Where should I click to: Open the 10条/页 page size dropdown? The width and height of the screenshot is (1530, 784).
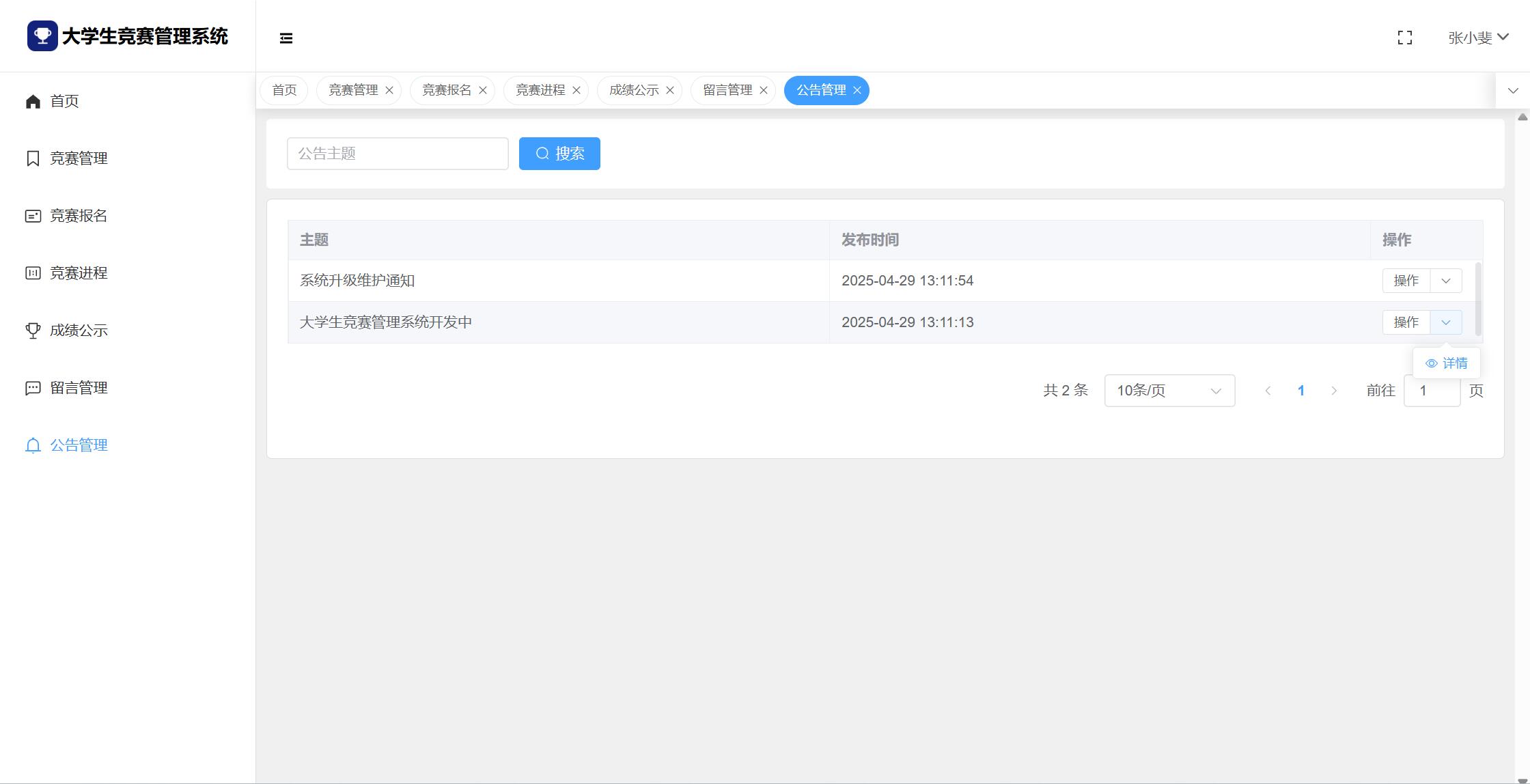[1169, 391]
